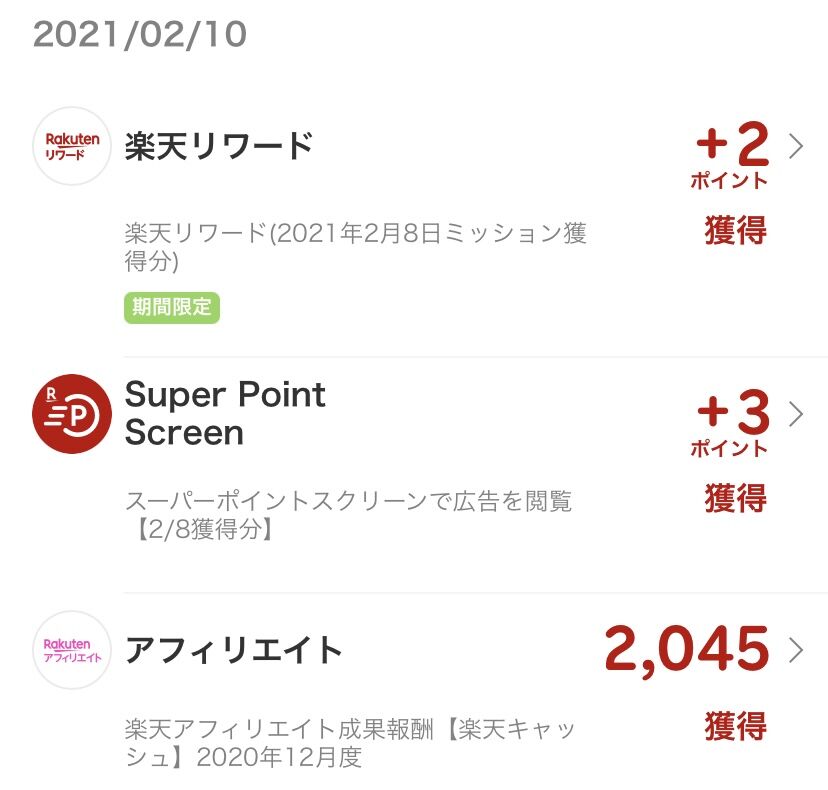Select the 2,045 amount
Image resolution: width=828 pixels, height=790 pixels.
point(686,651)
